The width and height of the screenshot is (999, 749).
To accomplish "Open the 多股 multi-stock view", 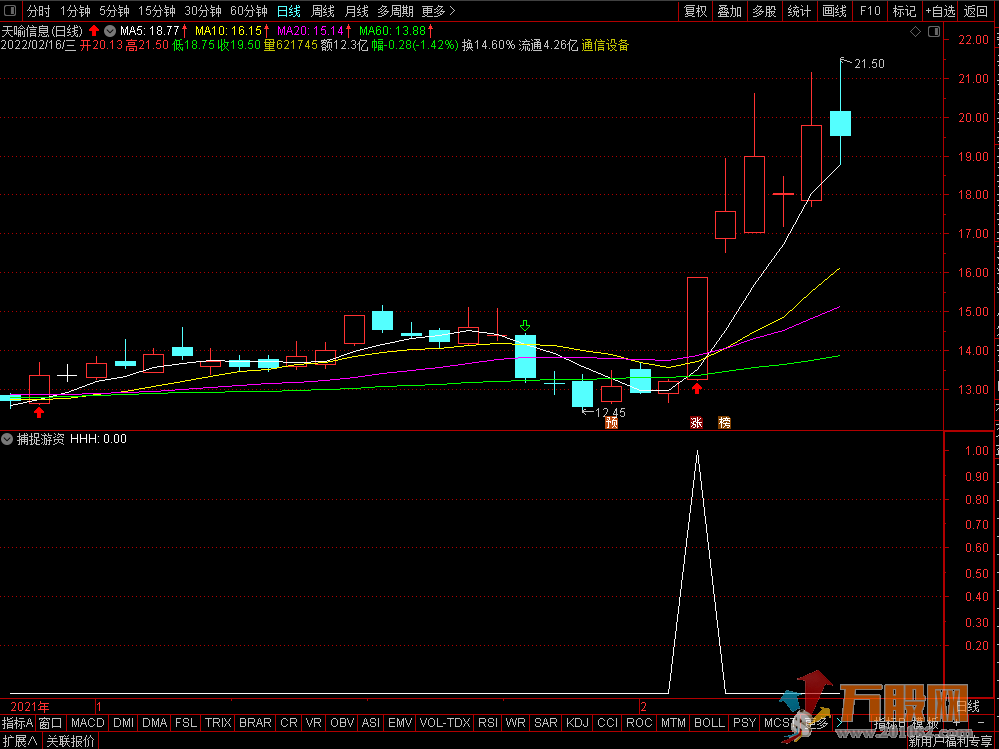I will pos(764,11).
